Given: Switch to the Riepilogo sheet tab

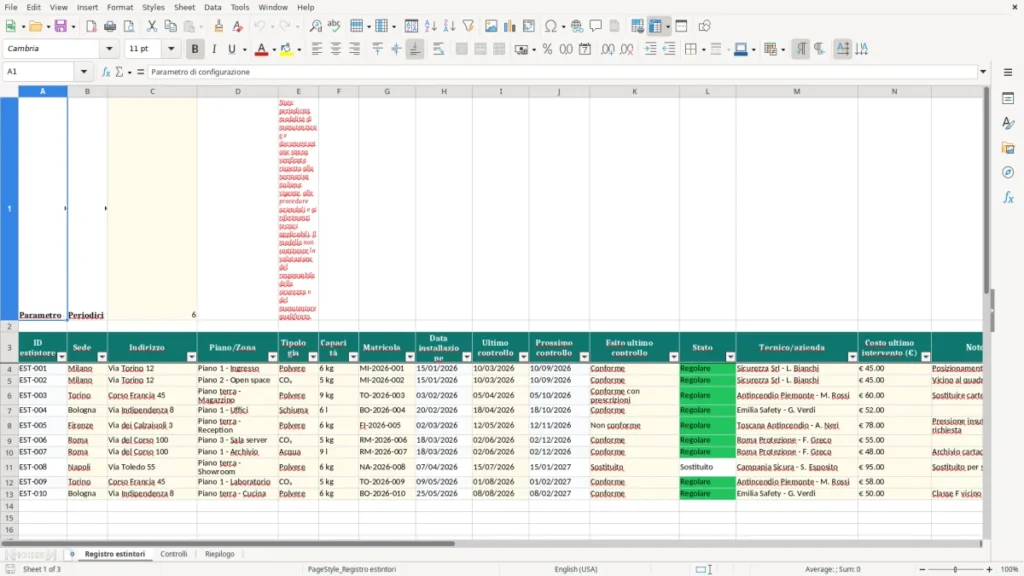Looking at the screenshot, I should 219,554.
